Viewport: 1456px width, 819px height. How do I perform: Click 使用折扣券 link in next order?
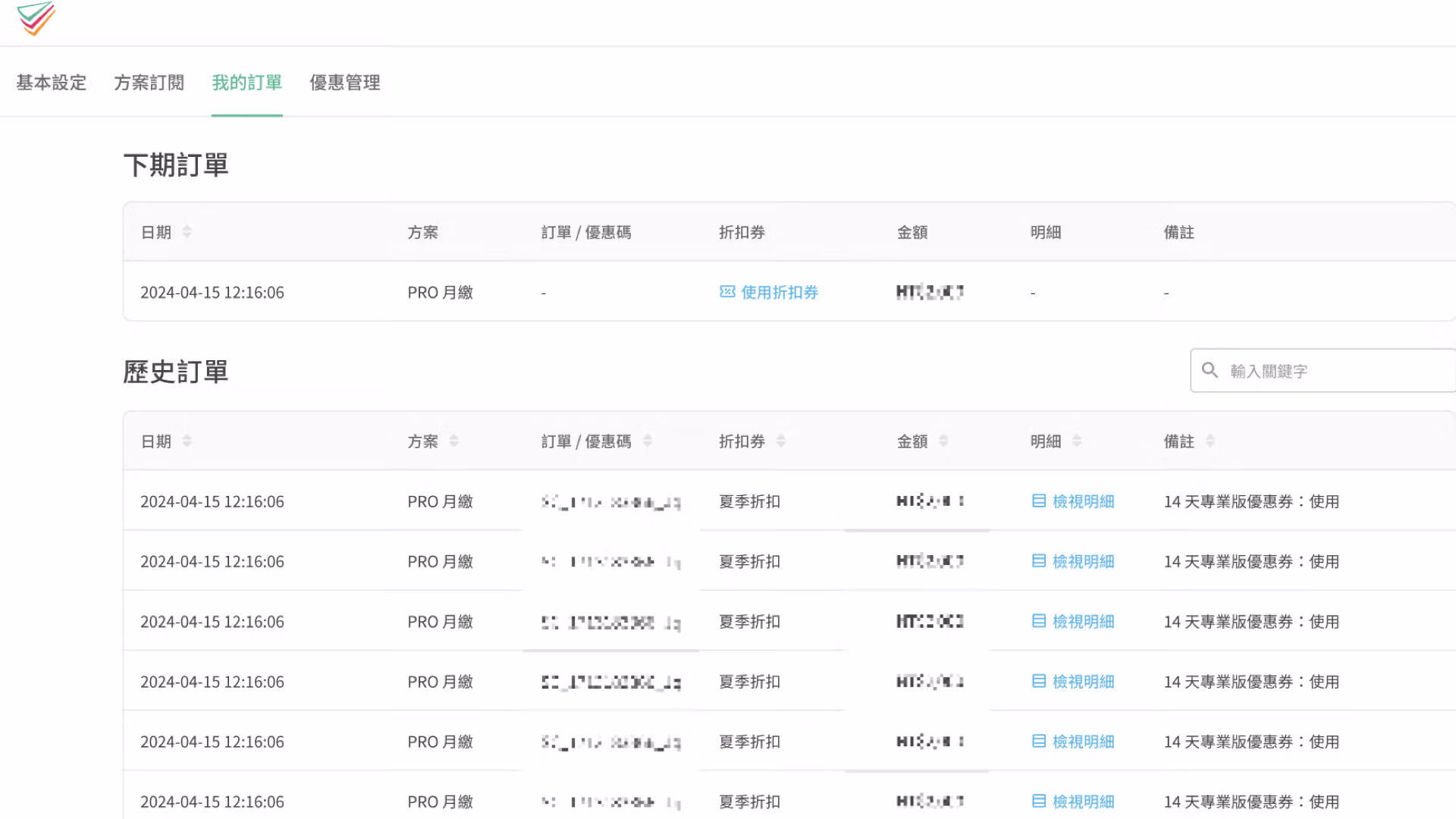pyautogui.click(x=780, y=292)
